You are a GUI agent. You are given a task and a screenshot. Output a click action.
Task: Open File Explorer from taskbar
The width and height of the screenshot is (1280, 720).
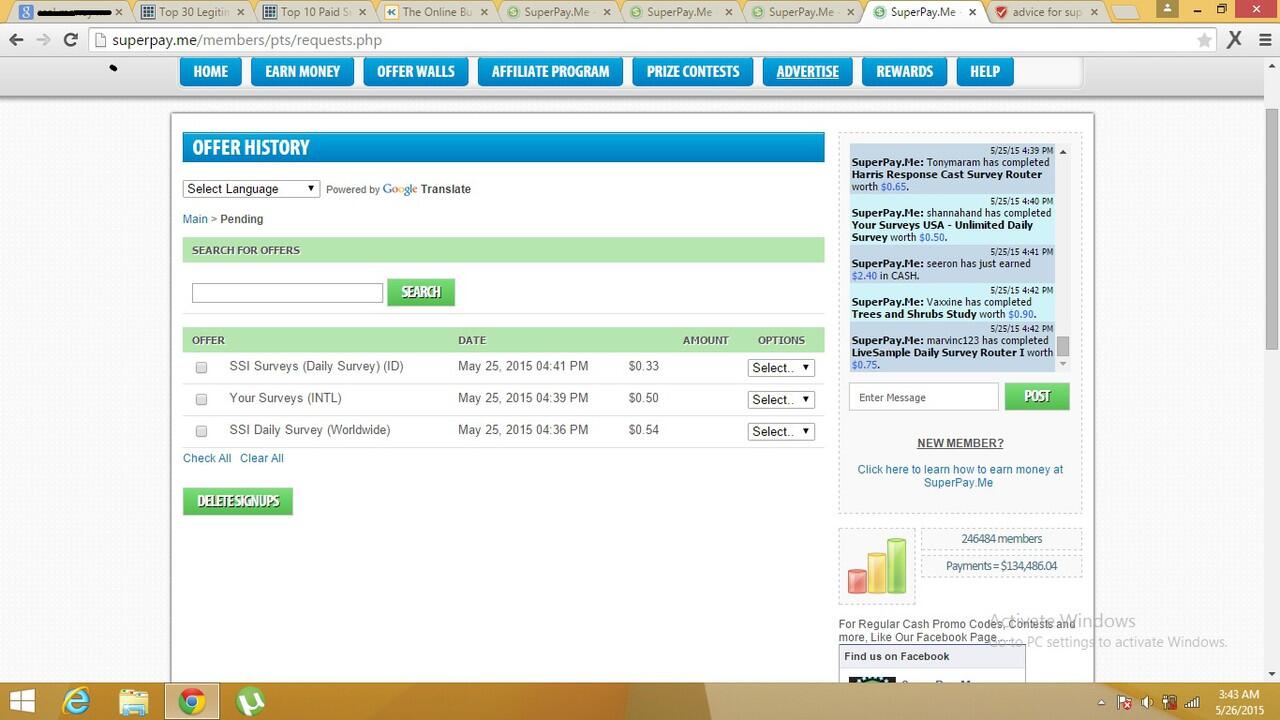pos(133,701)
